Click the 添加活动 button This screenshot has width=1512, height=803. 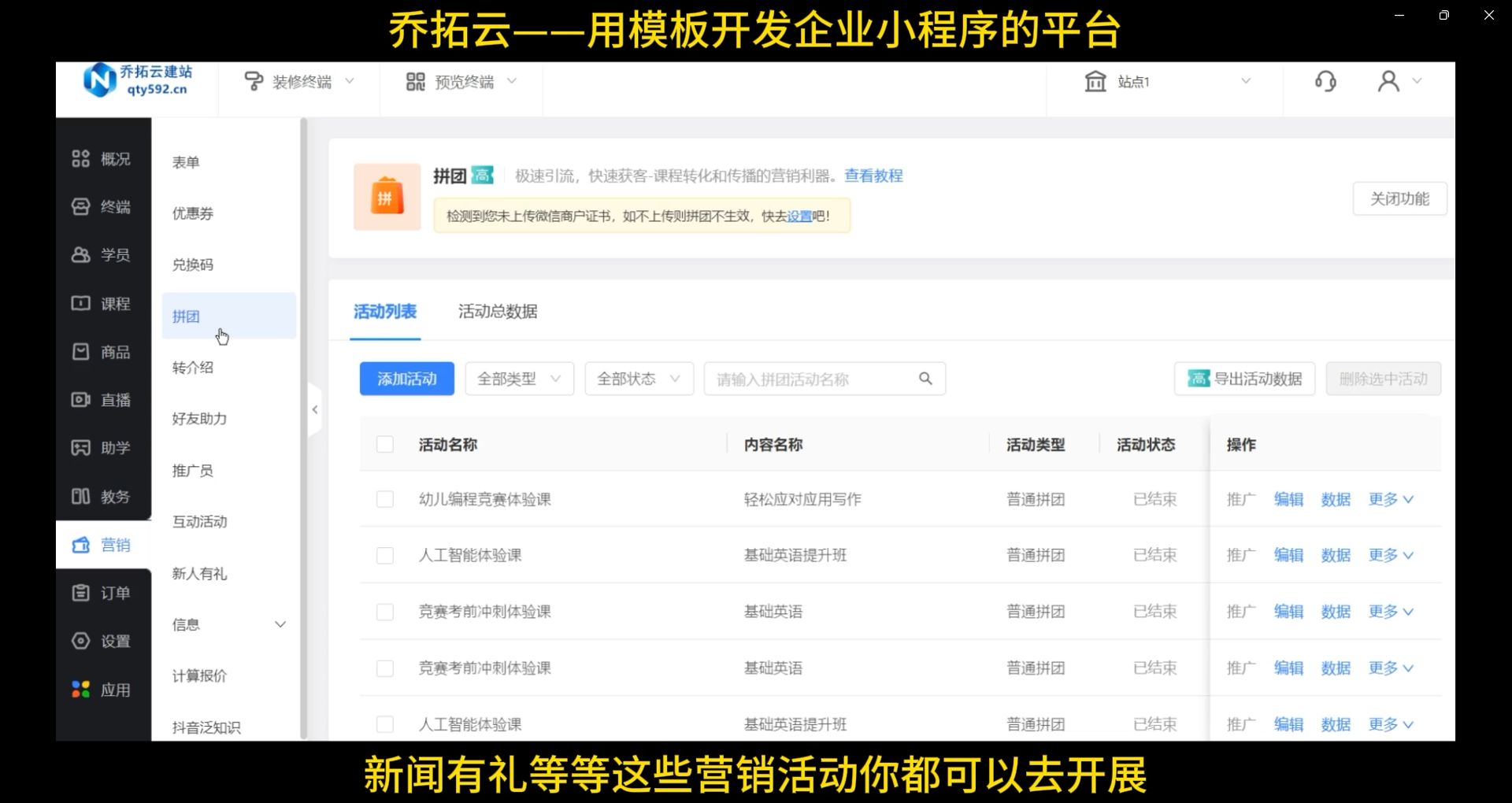click(407, 379)
